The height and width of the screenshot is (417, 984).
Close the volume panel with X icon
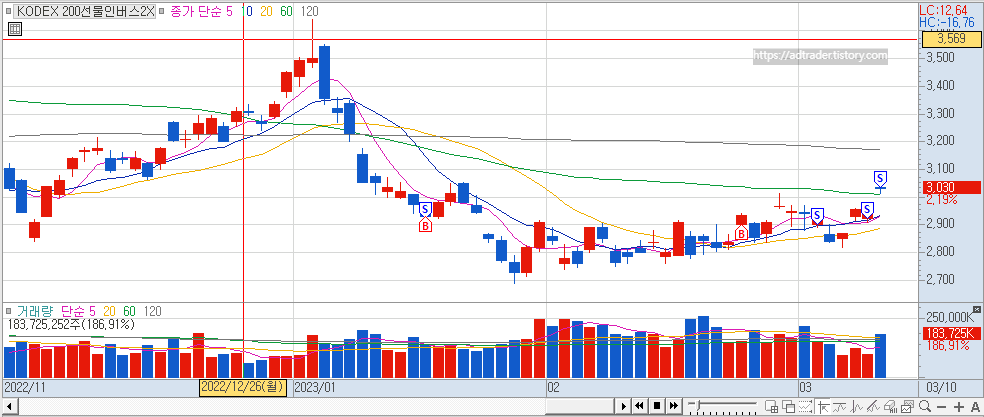click(976, 310)
